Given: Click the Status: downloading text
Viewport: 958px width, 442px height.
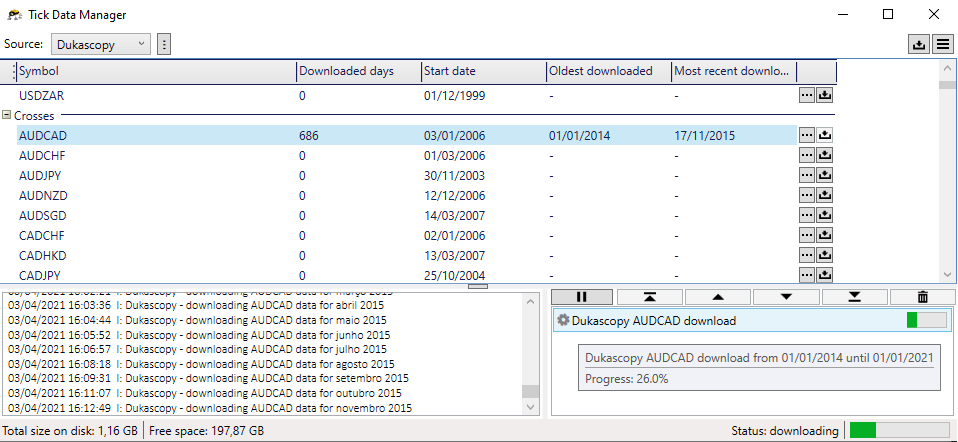Looking at the screenshot, I should coord(784,430).
